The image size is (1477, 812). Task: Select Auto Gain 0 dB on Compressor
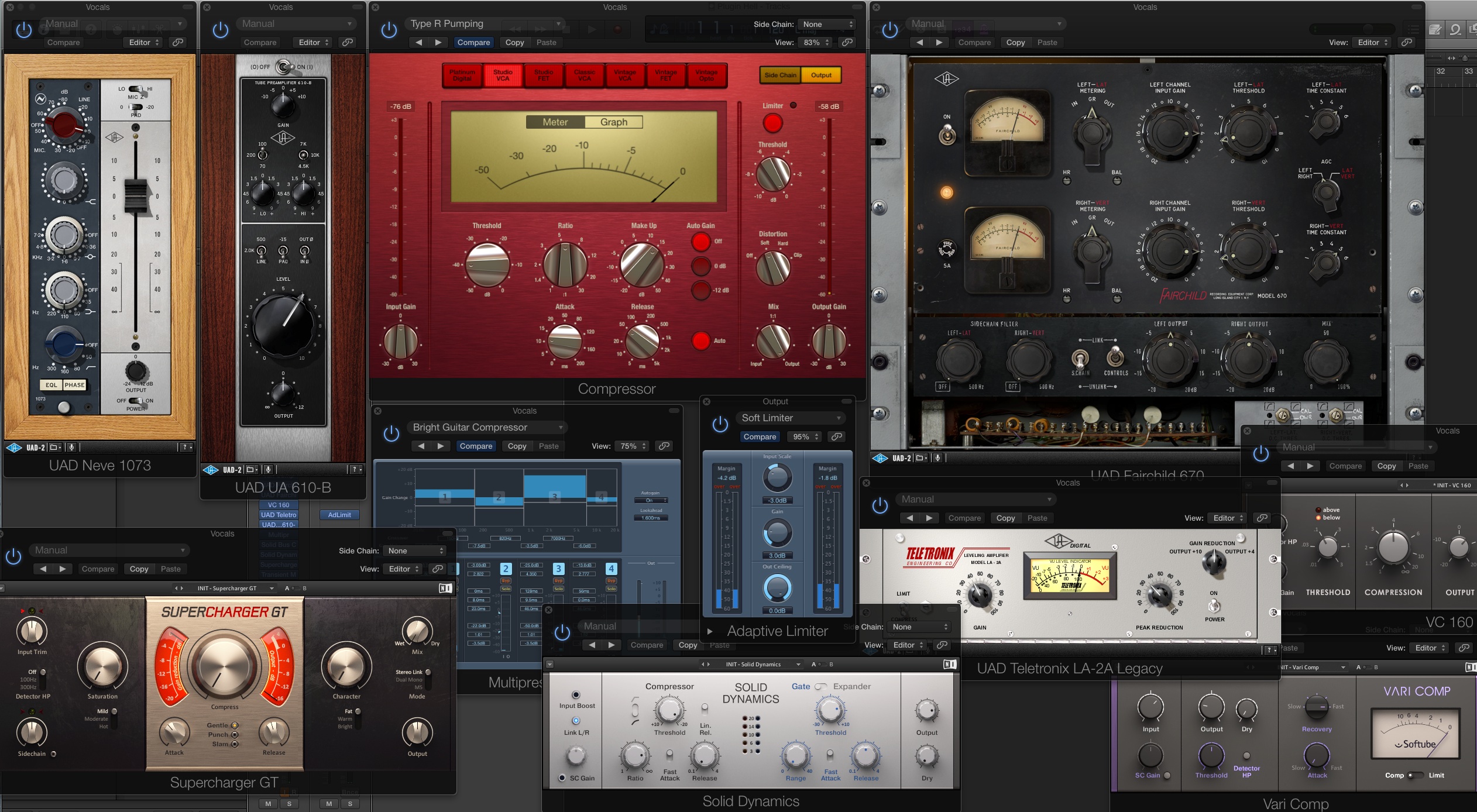tap(700, 266)
